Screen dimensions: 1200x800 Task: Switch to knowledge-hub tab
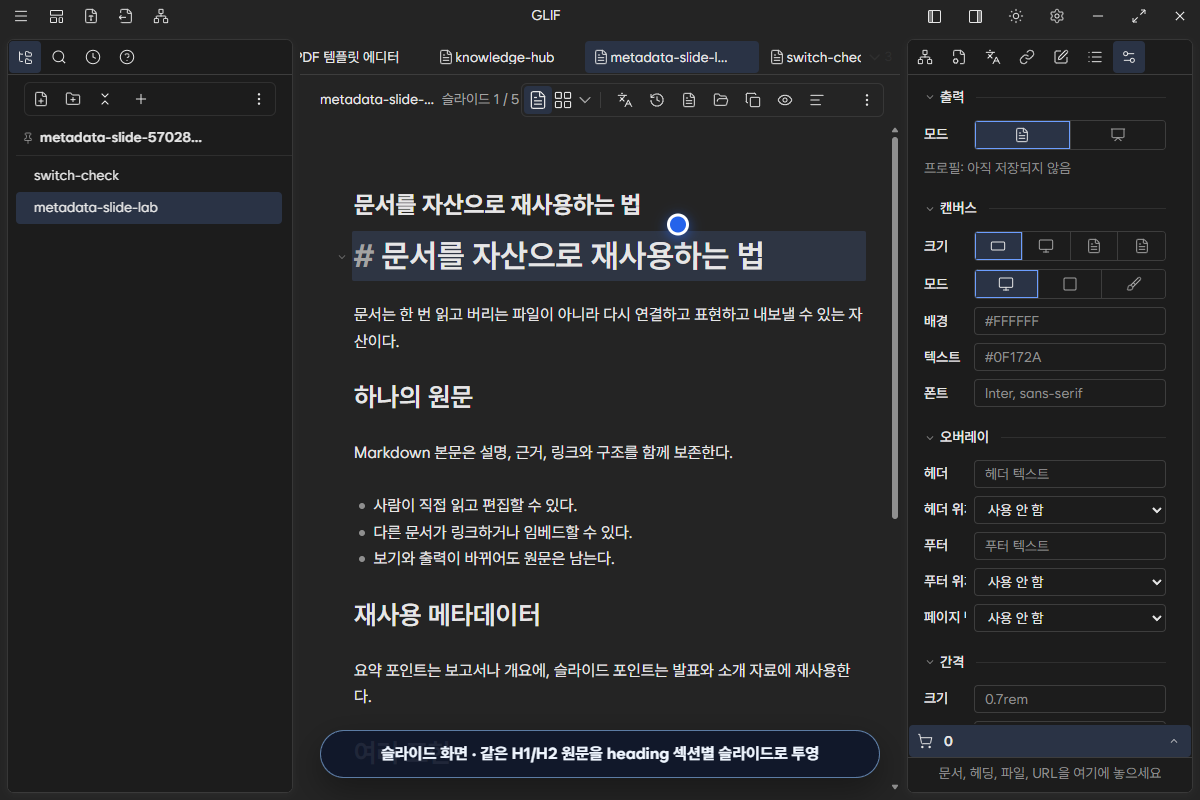click(497, 57)
